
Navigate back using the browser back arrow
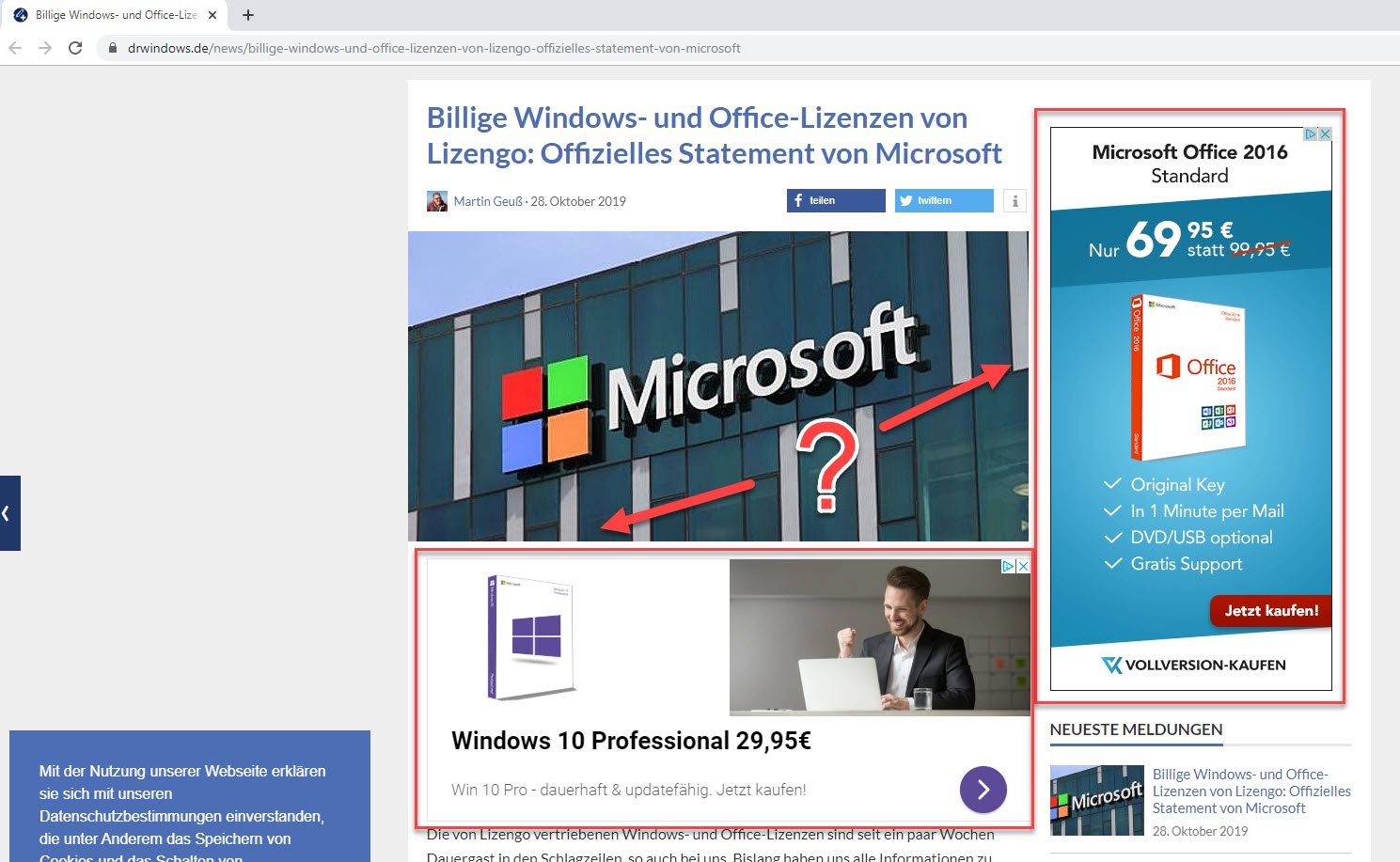(14, 48)
